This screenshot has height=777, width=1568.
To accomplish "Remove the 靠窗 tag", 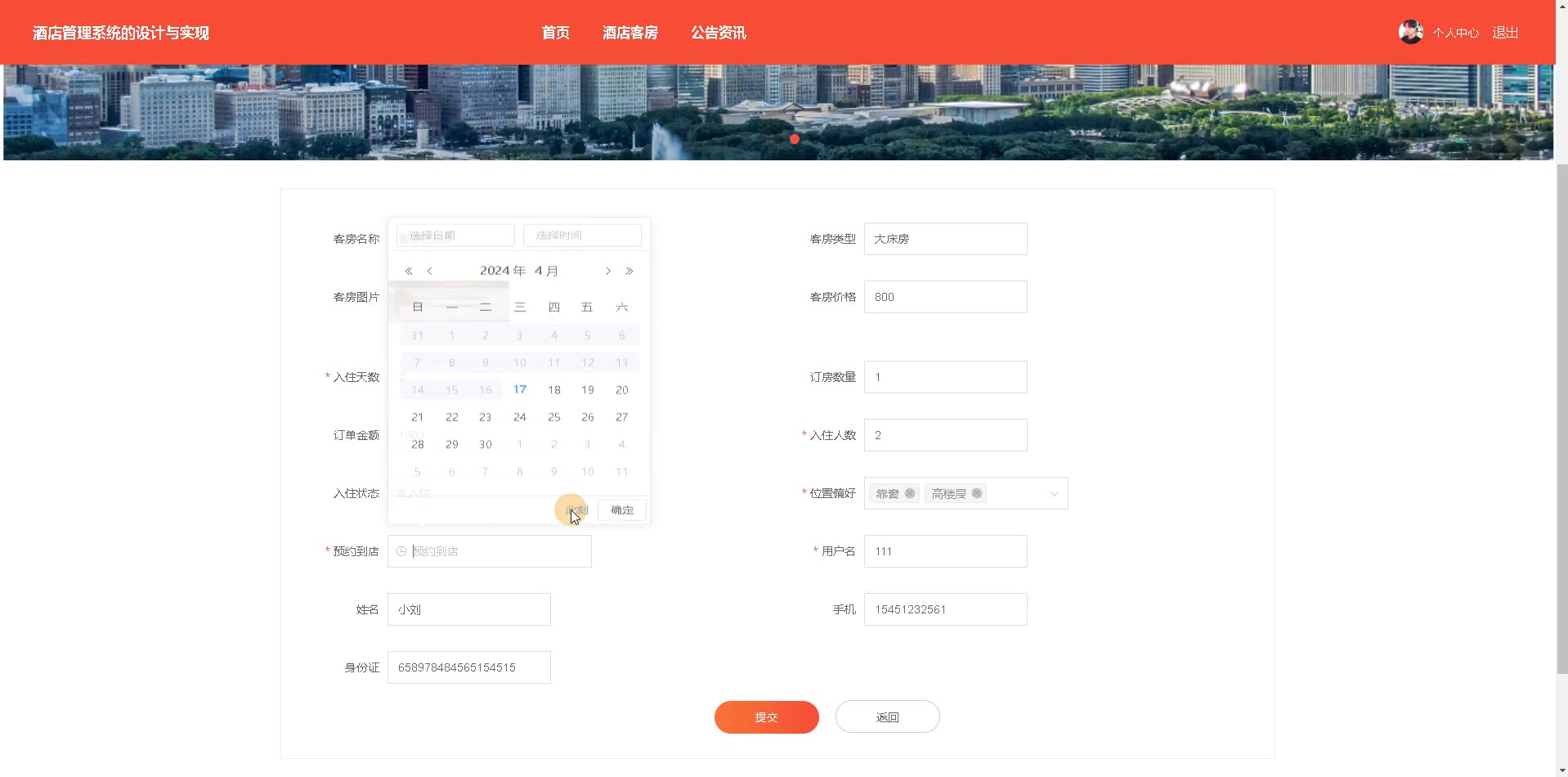I will pyautogui.click(x=910, y=493).
